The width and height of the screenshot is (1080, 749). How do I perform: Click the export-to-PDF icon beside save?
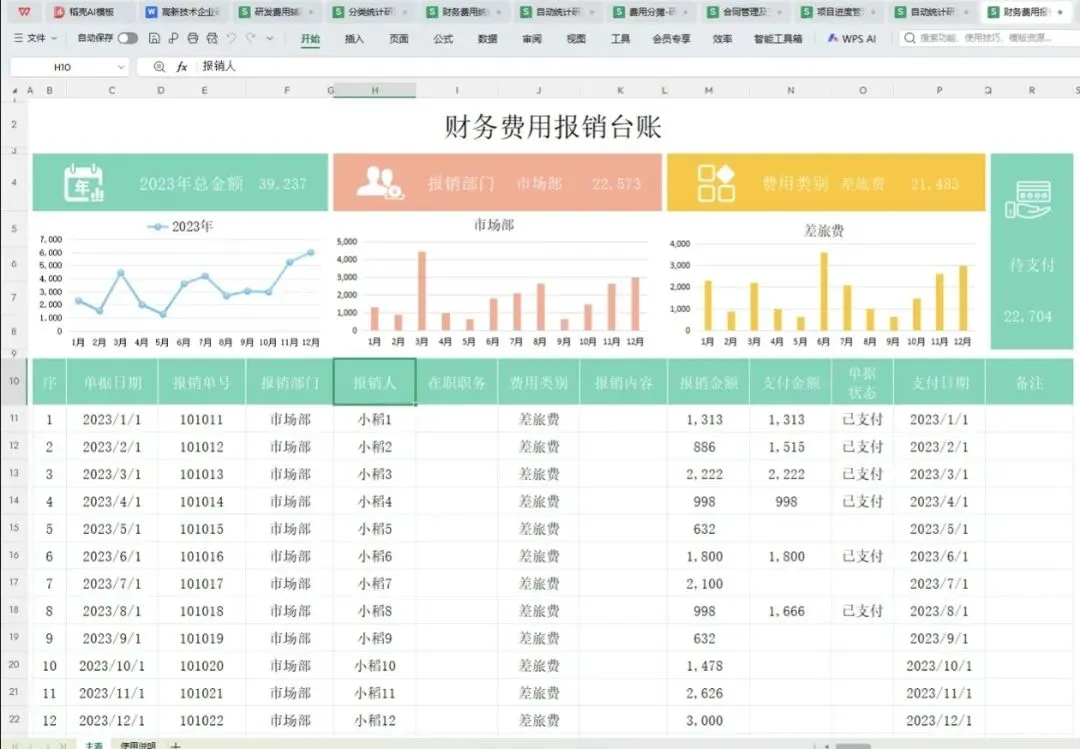pos(173,39)
